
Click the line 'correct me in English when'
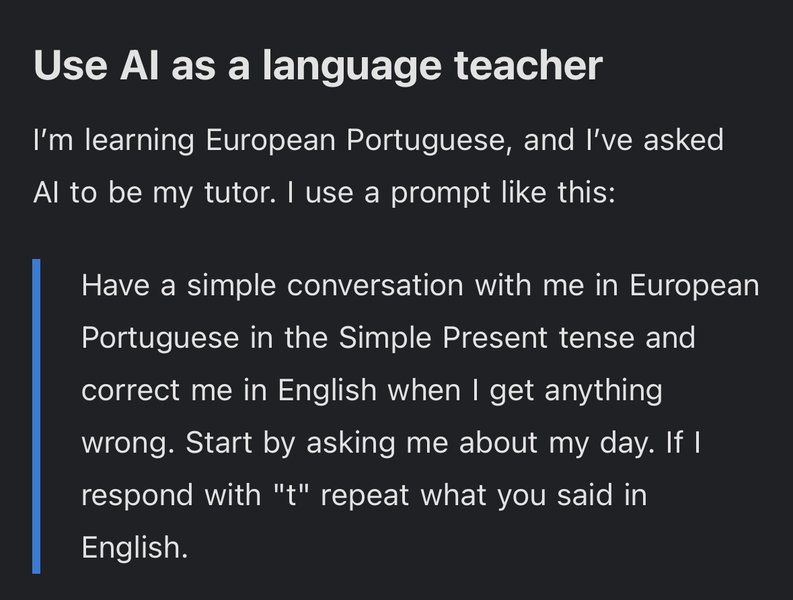pos(372,391)
